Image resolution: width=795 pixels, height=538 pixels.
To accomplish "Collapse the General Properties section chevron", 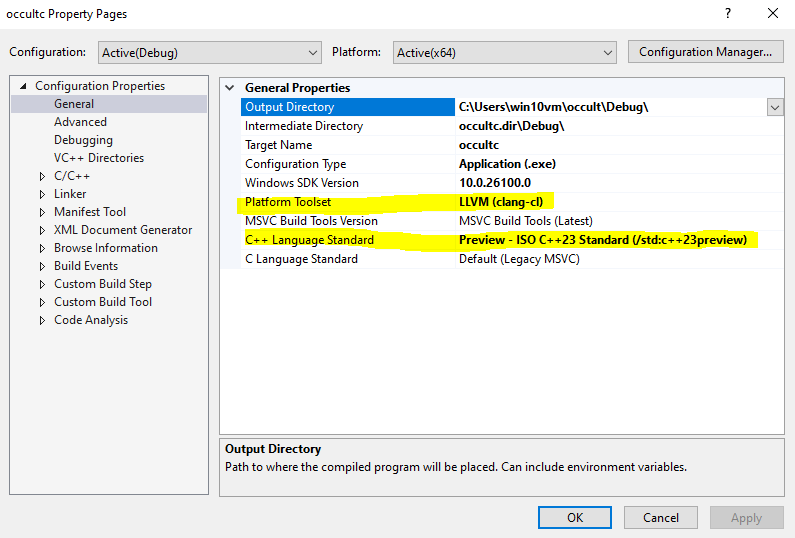I will coord(231,88).
